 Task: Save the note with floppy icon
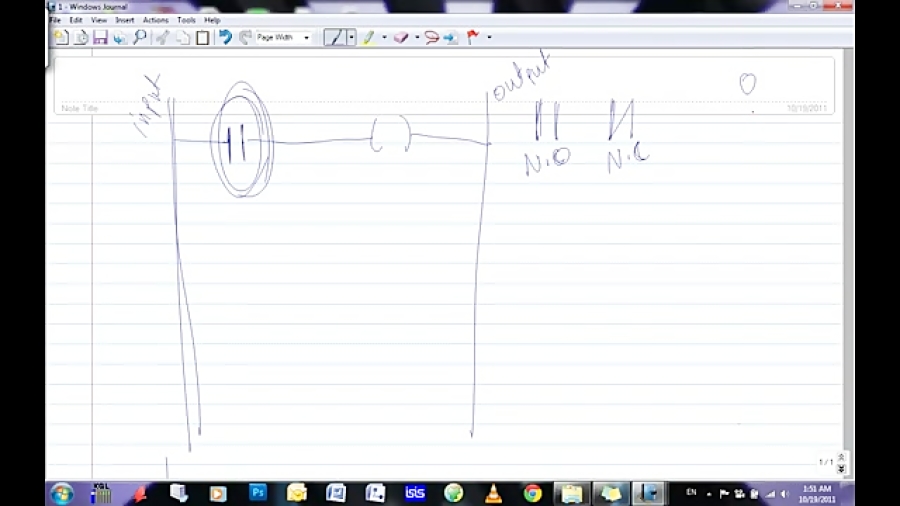100,38
